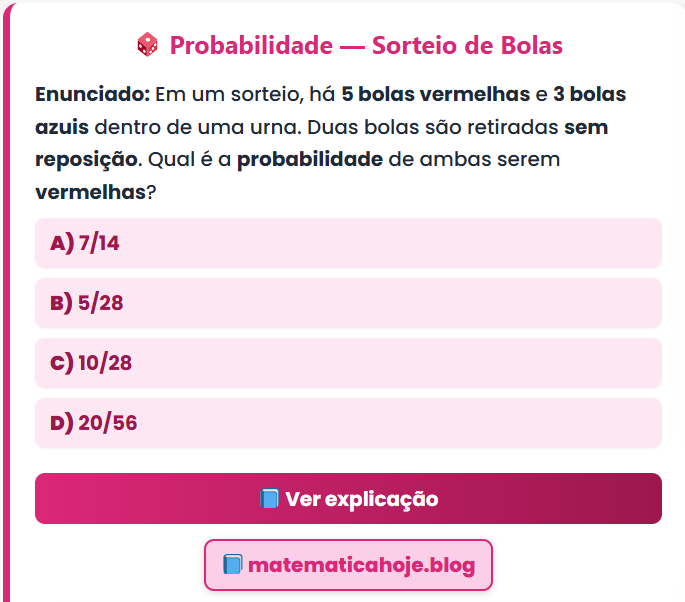Click the bold 'Enunciado:' label

coord(92,95)
